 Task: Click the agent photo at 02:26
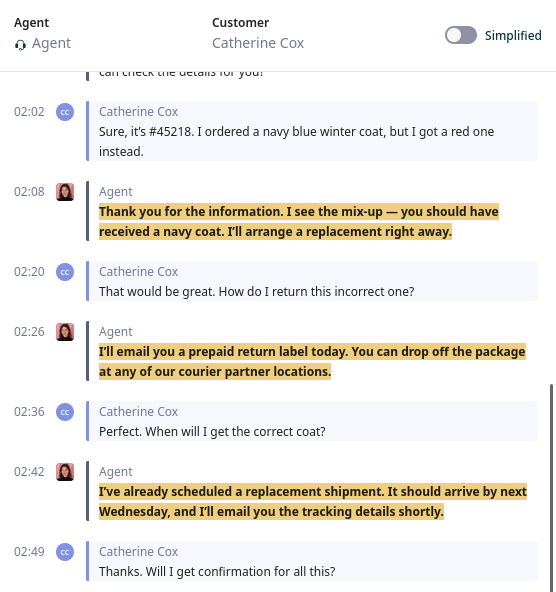(65, 332)
